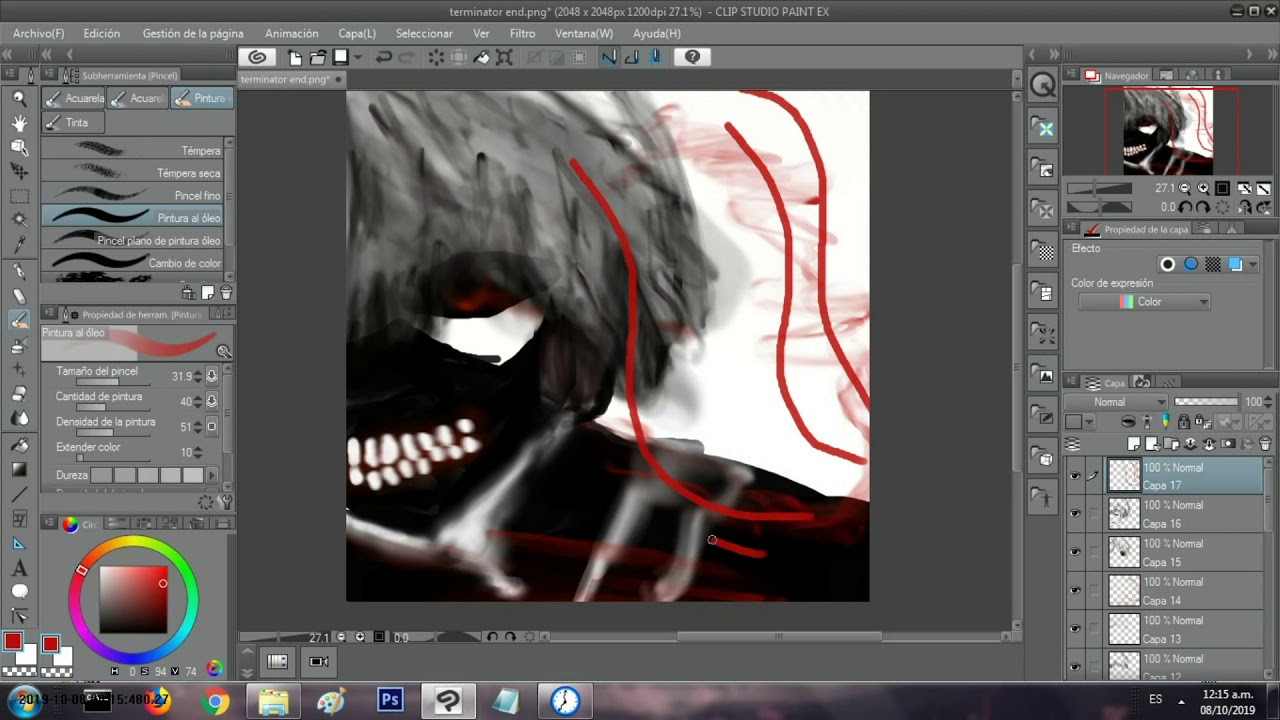
Task: Select the Hand move tool
Action: [x=19, y=123]
